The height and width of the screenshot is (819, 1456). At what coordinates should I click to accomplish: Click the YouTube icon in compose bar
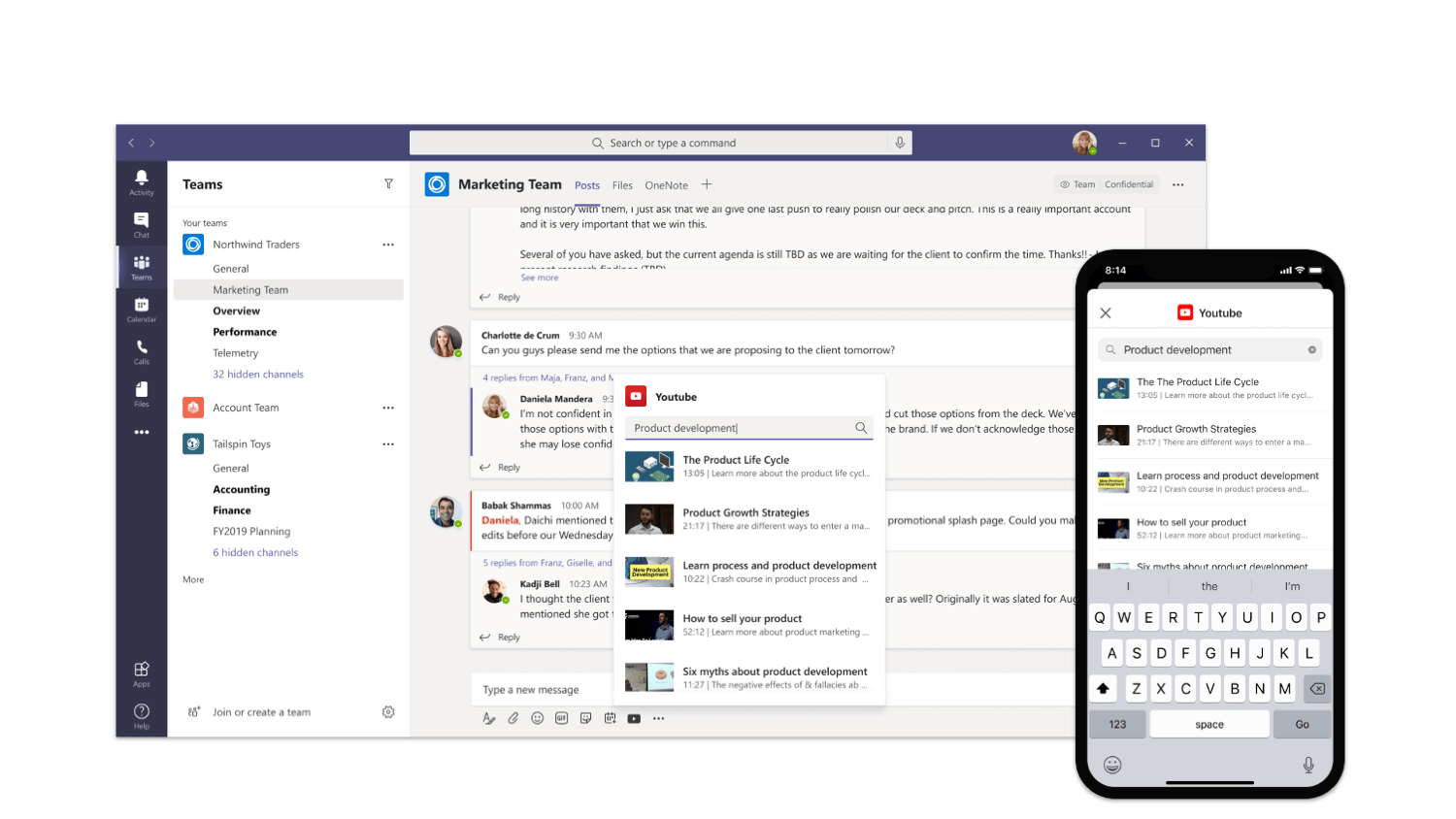coord(634,718)
